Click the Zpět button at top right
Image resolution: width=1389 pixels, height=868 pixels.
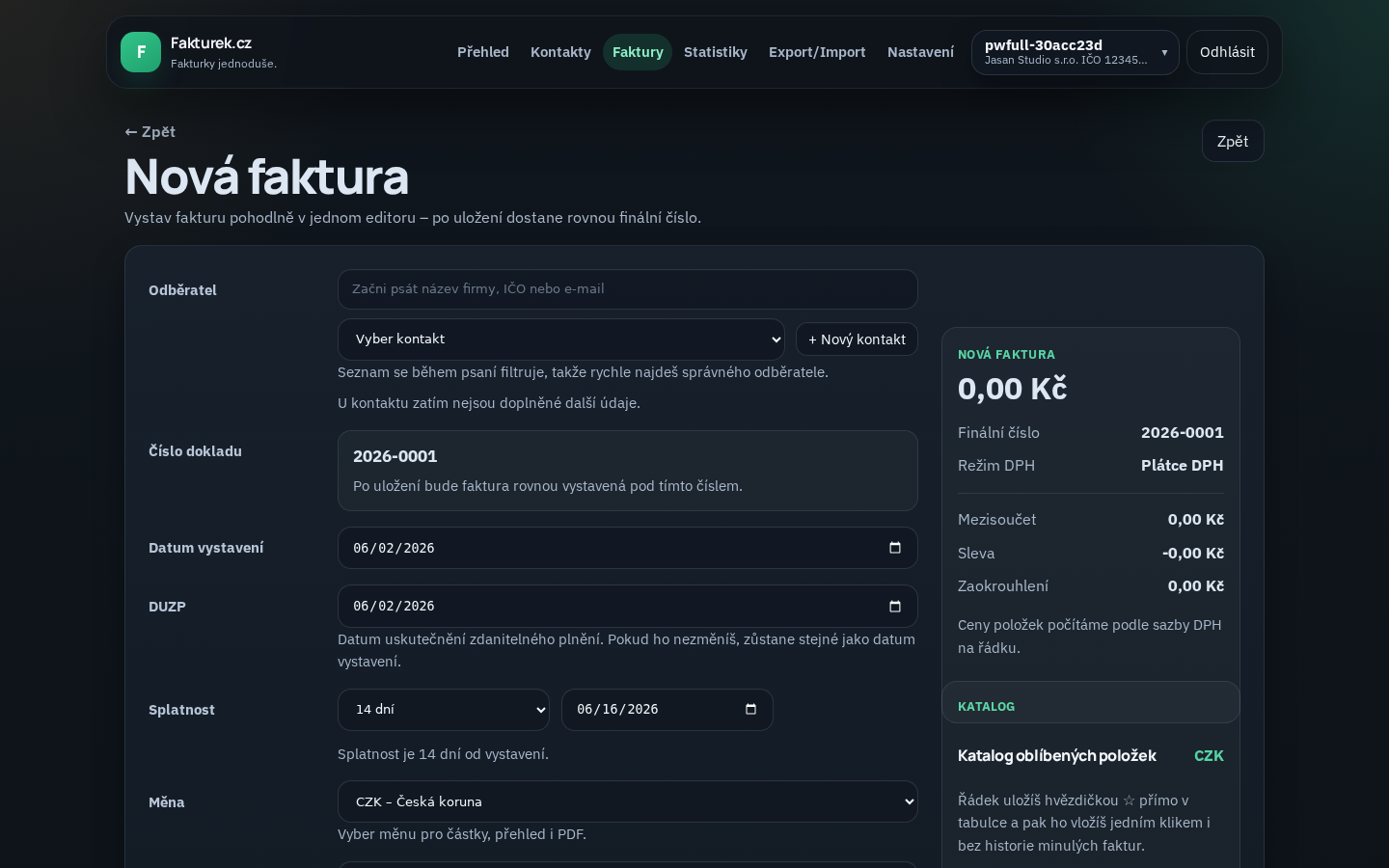[1233, 141]
